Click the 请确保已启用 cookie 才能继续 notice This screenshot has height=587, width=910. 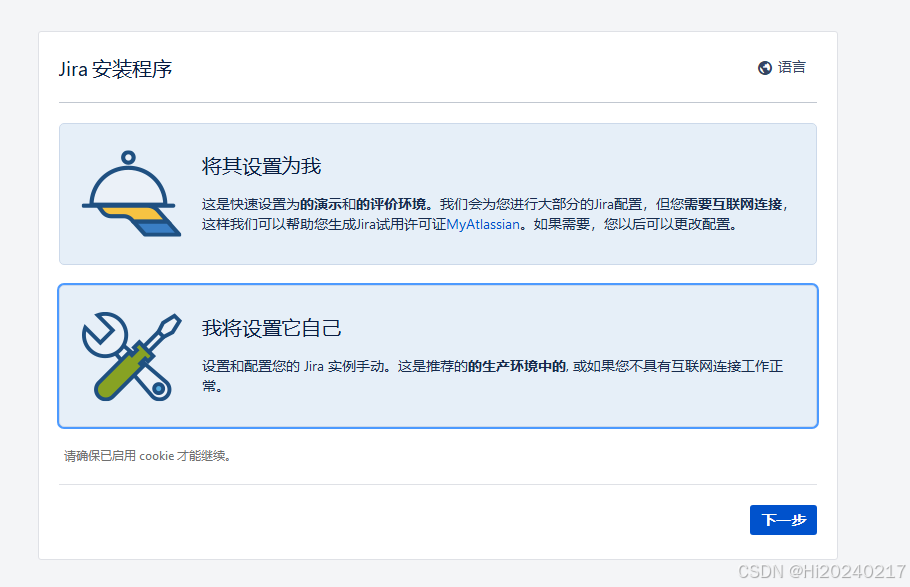pos(148,456)
